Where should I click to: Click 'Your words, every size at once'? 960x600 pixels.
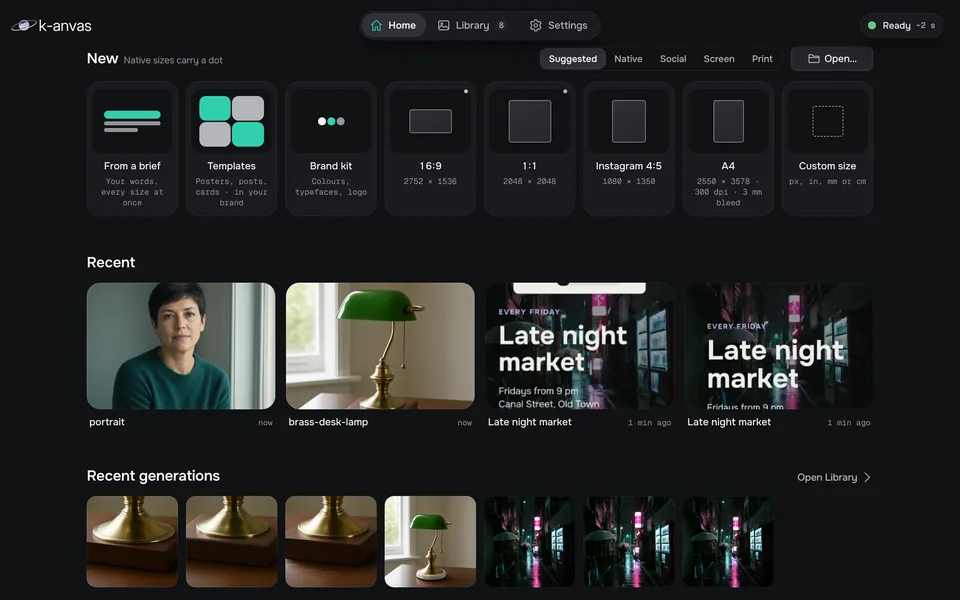(132, 192)
